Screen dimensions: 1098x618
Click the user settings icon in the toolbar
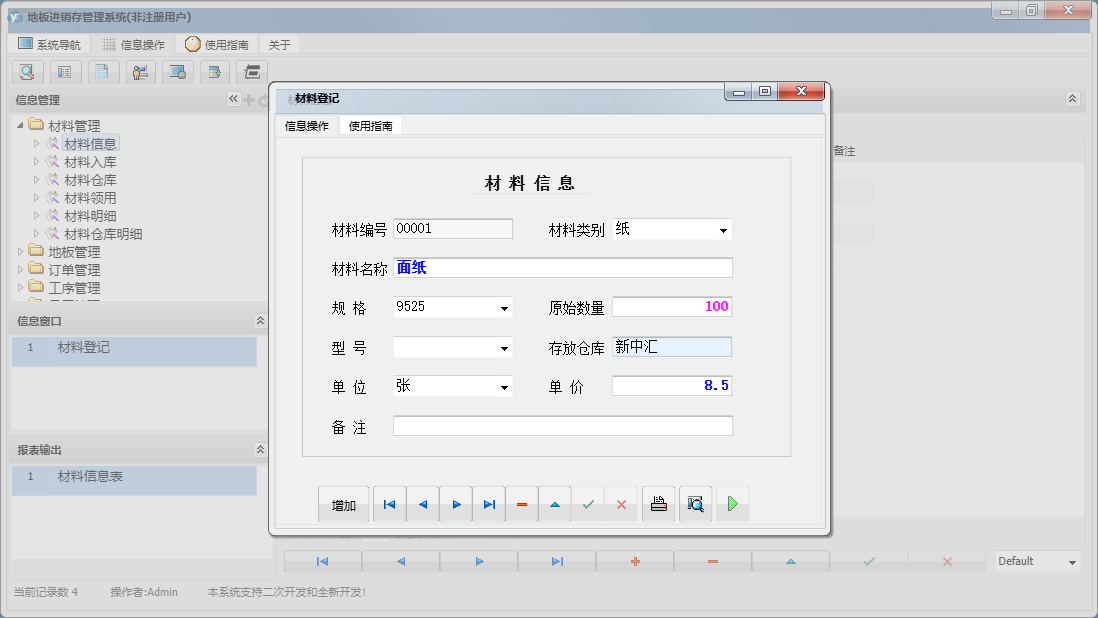coord(140,72)
